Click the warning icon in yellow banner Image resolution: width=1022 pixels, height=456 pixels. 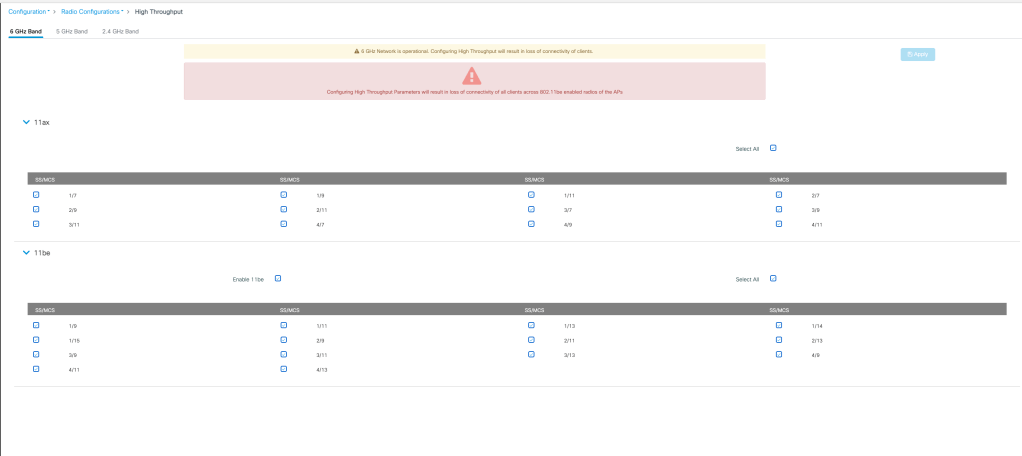coord(357,50)
